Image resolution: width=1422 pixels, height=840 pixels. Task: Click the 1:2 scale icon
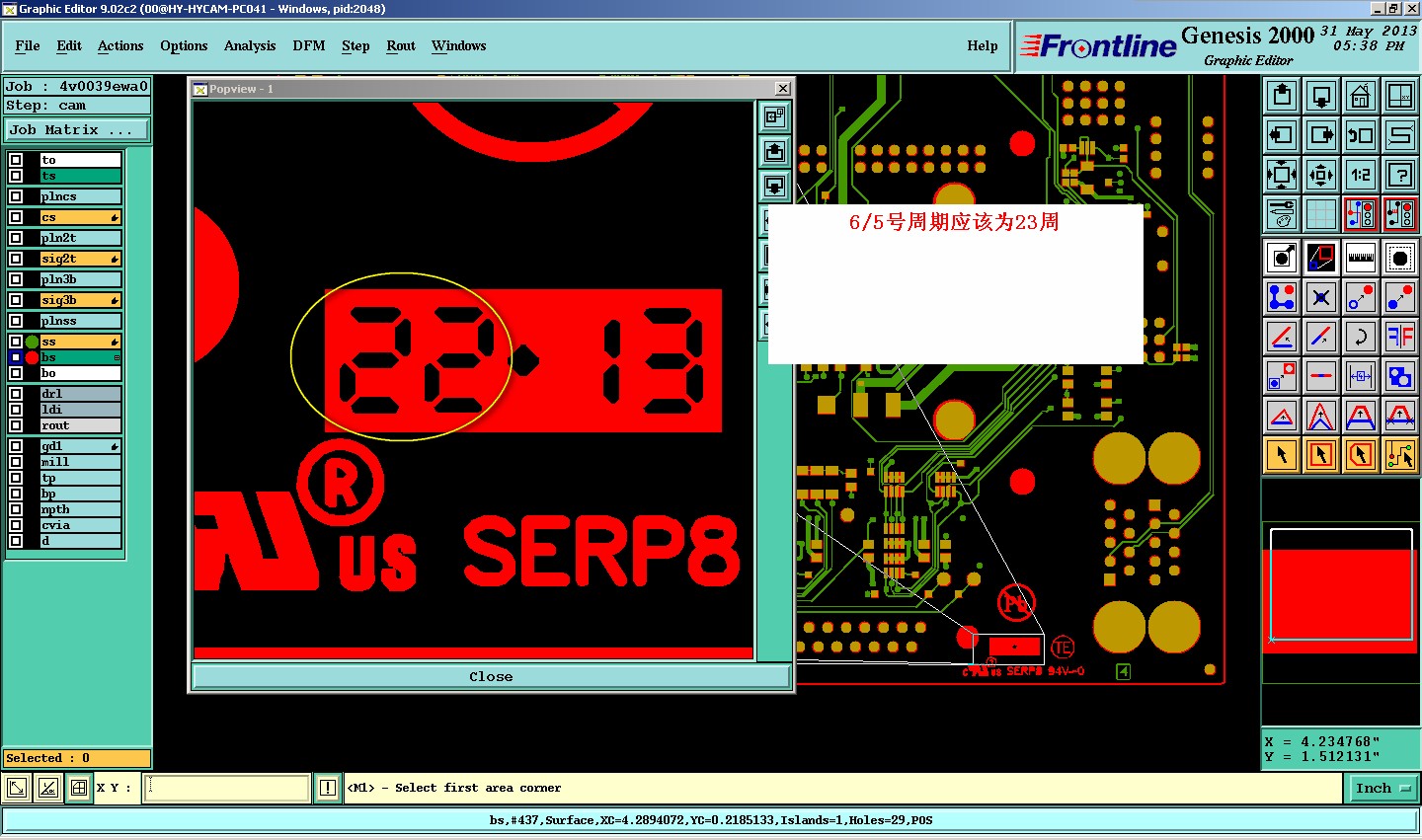pos(1361,175)
